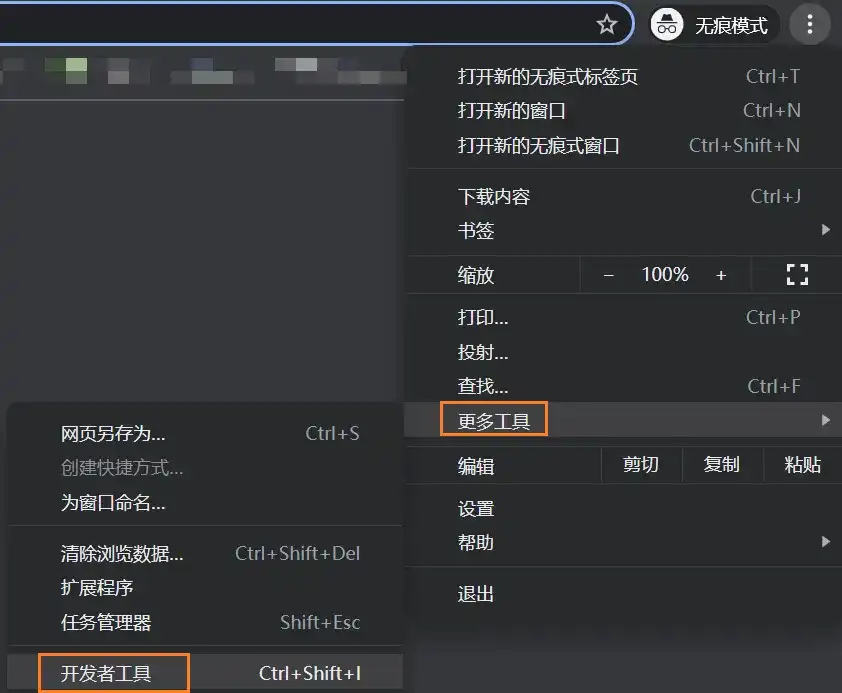Zoom in with the plus button

(x=720, y=275)
